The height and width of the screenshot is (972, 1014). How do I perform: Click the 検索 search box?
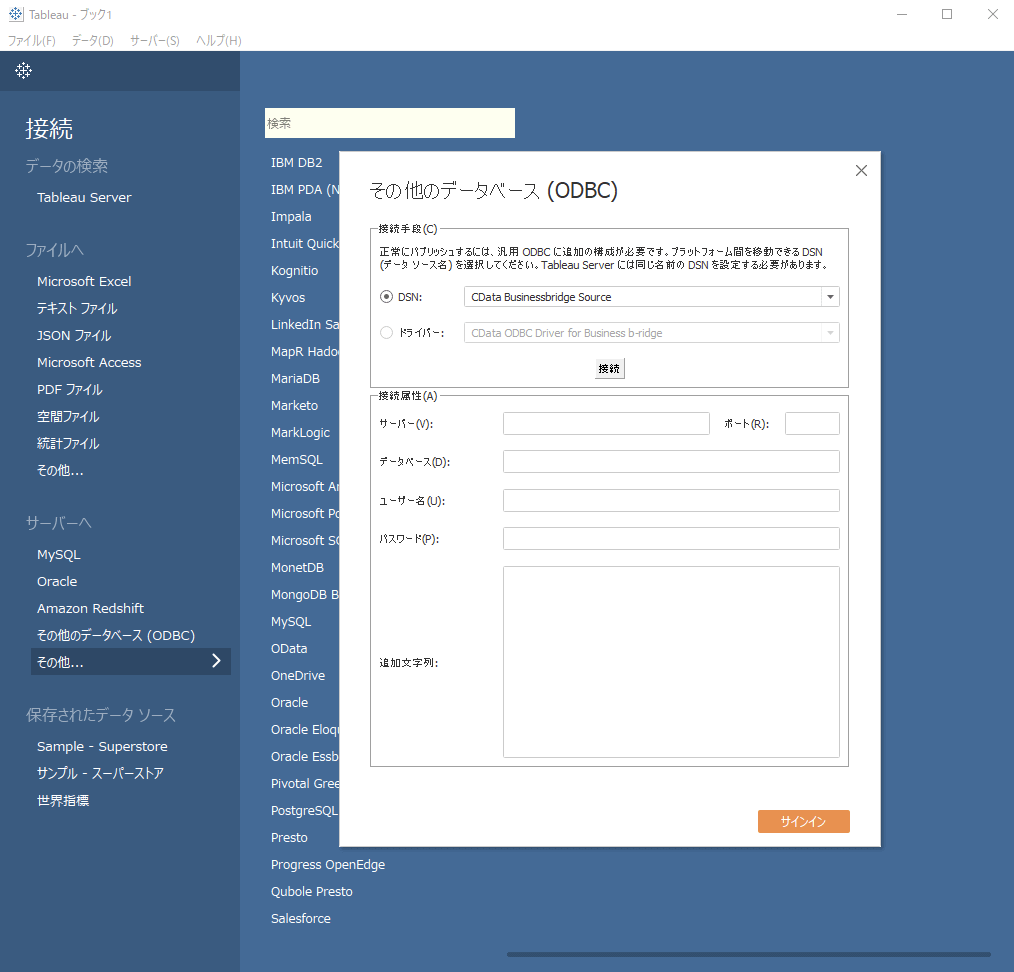(389, 123)
